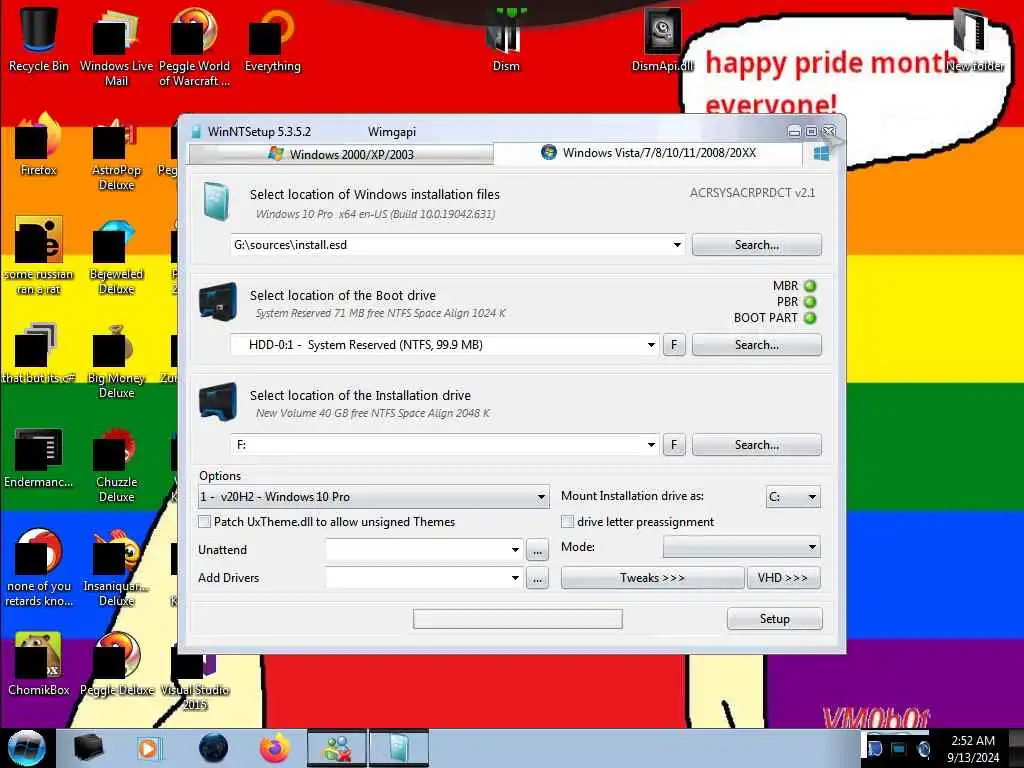Enable Patch UxTheme.dll checkbox
Viewport: 1024px width, 768px height.
pos(204,522)
